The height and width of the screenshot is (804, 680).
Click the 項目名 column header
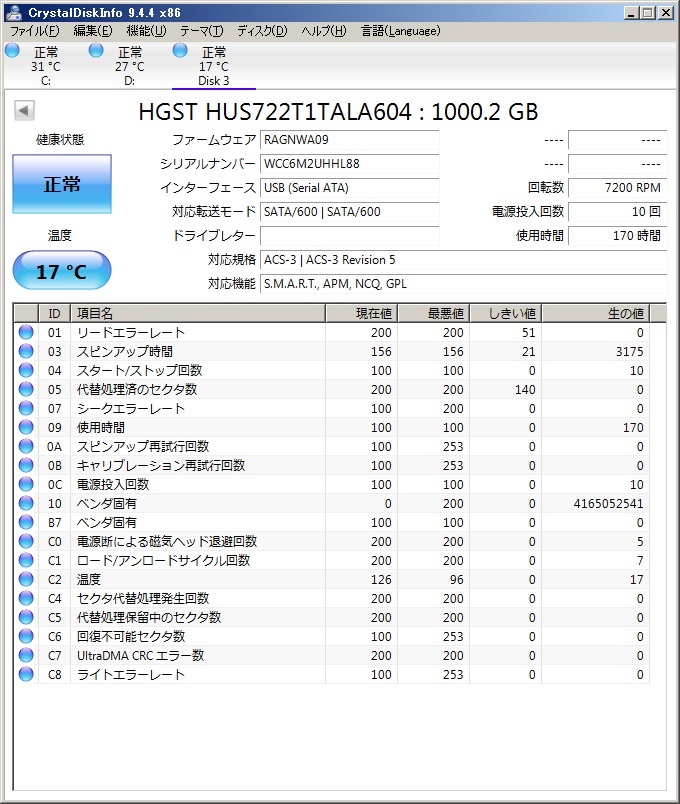tap(198, 313)
